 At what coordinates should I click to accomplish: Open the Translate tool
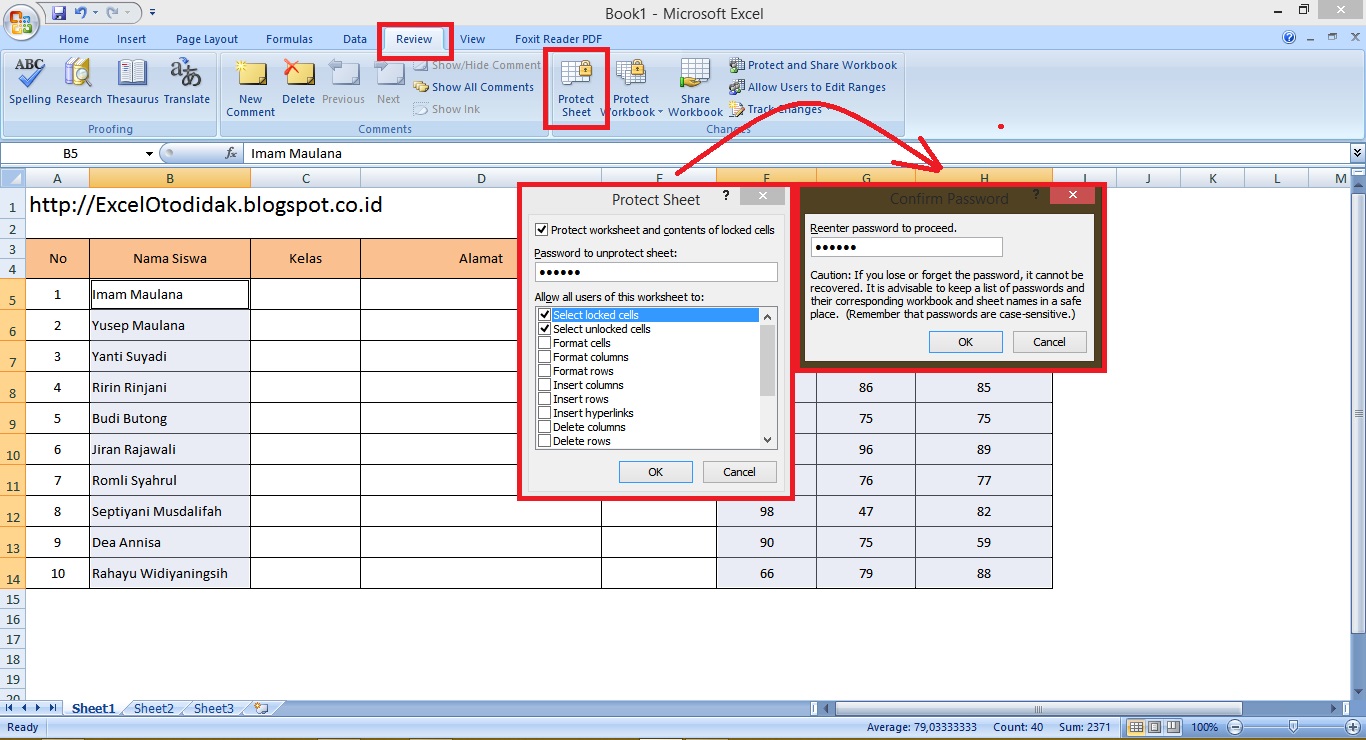click(x=187, y=82)
